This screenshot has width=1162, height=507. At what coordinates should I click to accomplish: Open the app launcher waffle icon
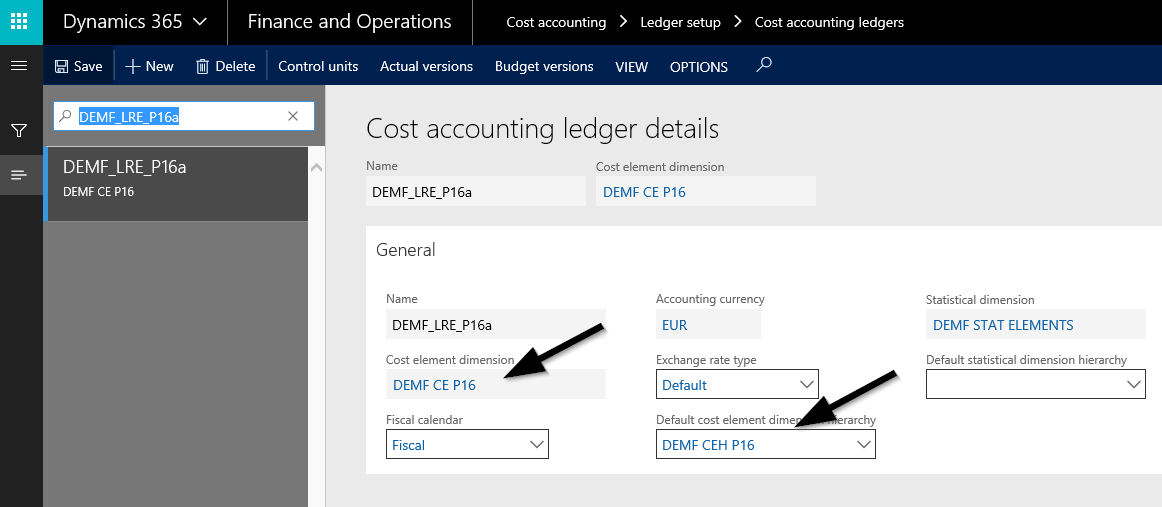(21, 21)
